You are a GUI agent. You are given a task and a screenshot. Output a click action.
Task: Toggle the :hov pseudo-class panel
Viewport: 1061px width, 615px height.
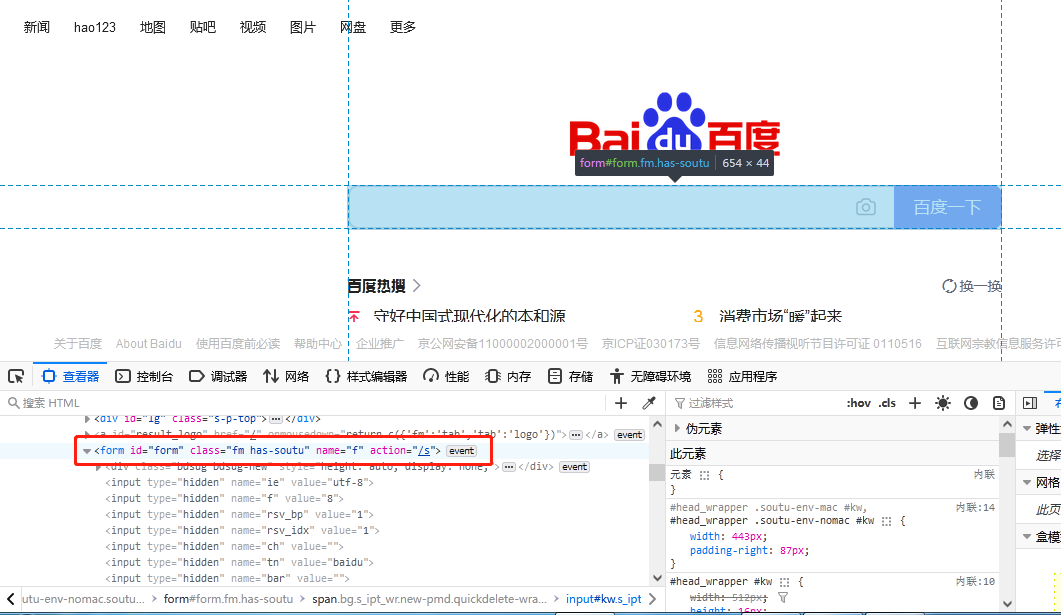[x=859, y=403]
